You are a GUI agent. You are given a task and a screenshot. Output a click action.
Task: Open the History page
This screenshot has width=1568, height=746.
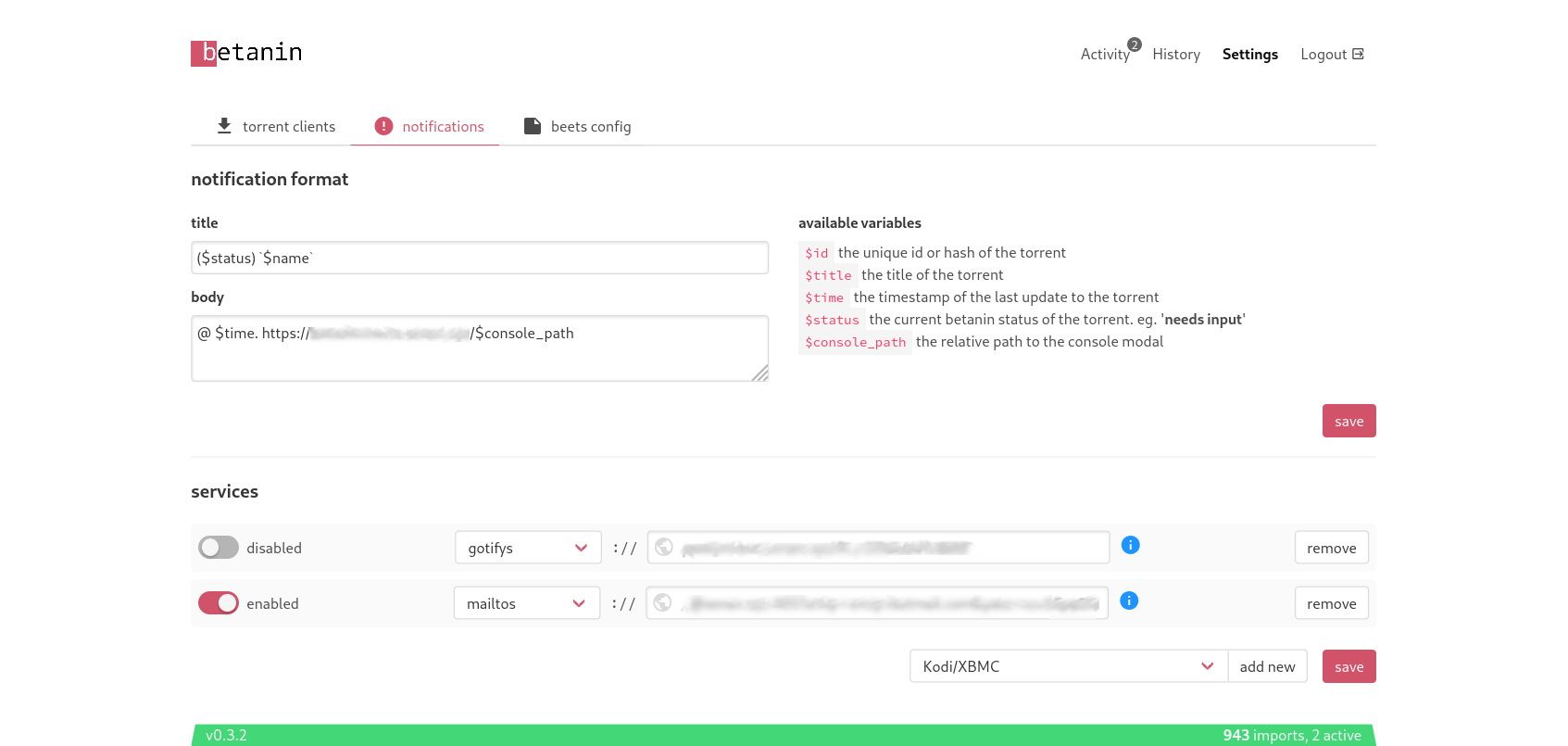[1176, 55]
